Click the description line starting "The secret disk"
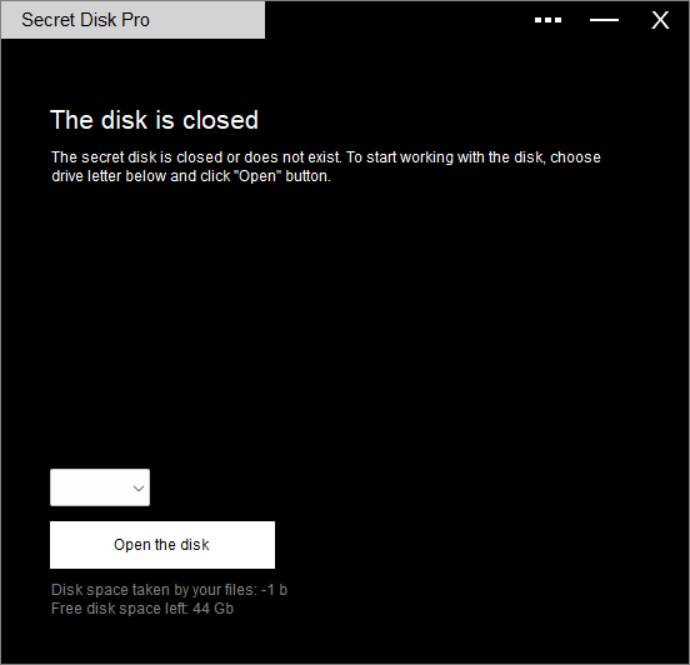The image size is (690, 665). 326,158
